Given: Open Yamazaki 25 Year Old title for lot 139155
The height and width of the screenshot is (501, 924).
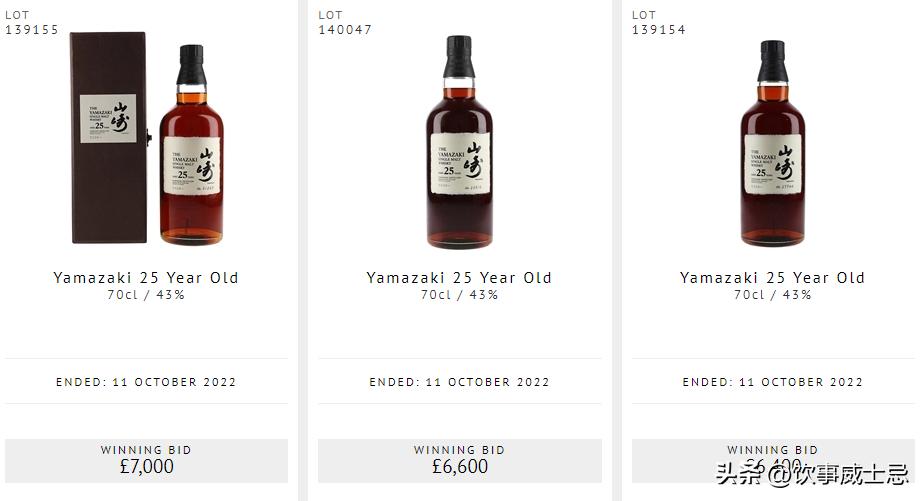Looking at the screenshot, I should click(146, 278).
